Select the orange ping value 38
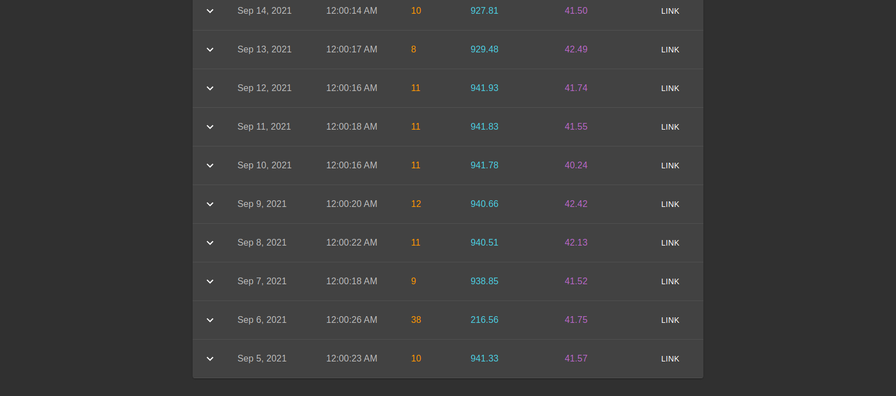This screenshot has width=896, height=396. click(x=416, y=320)
